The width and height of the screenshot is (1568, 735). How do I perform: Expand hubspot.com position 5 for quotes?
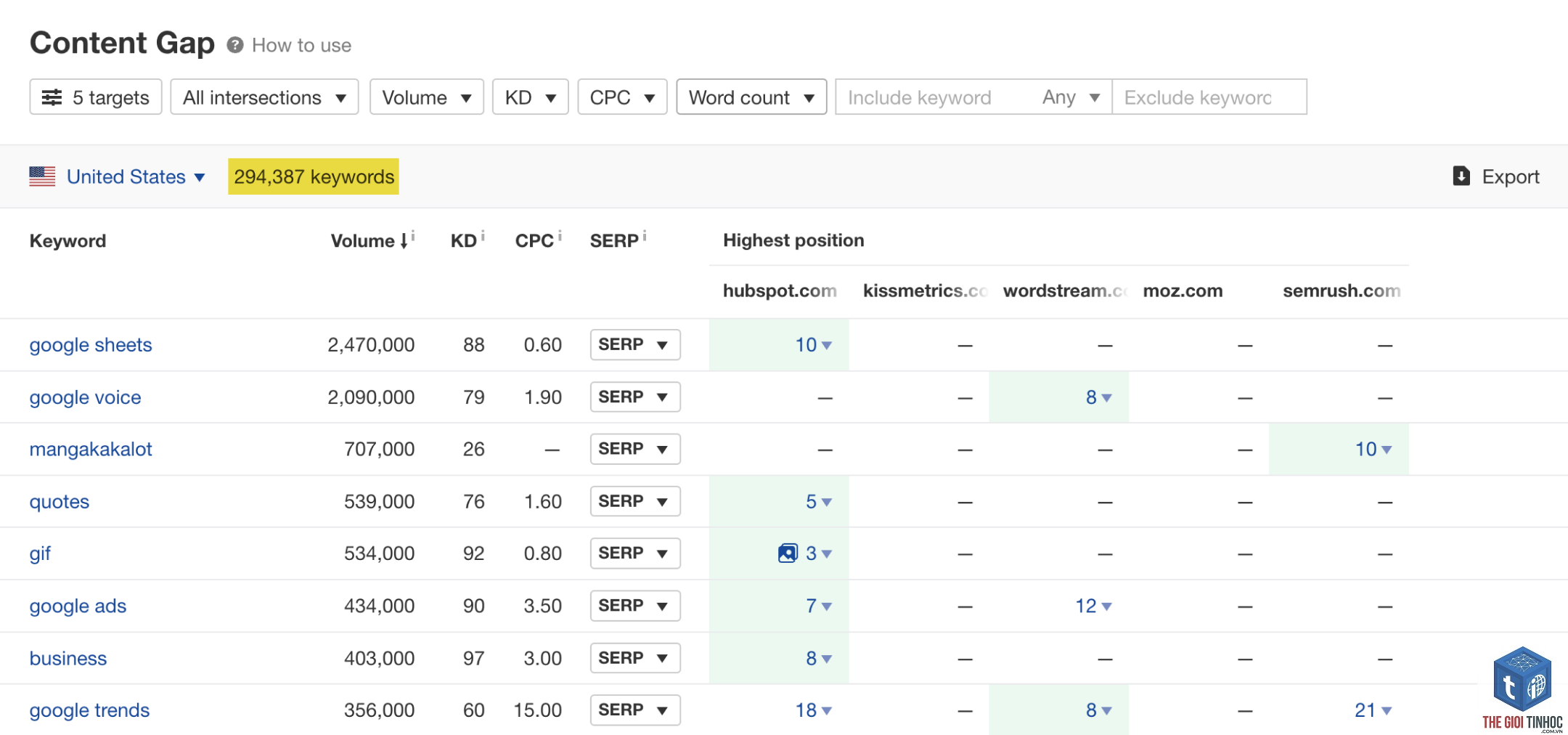click(819, 502)
